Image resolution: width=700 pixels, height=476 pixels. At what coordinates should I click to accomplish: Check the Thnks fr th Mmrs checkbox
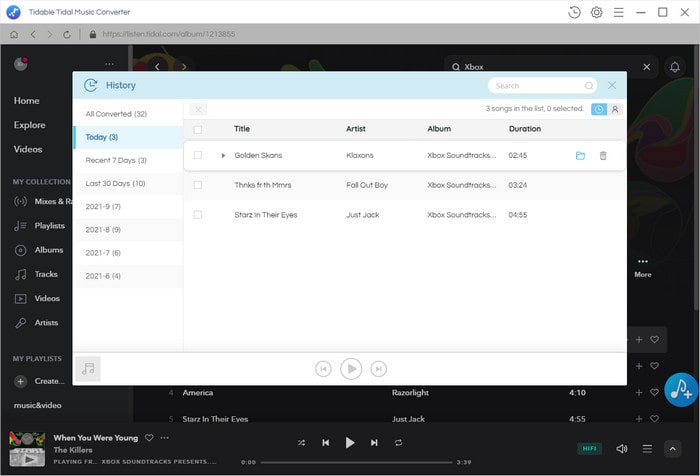(198, 185)
